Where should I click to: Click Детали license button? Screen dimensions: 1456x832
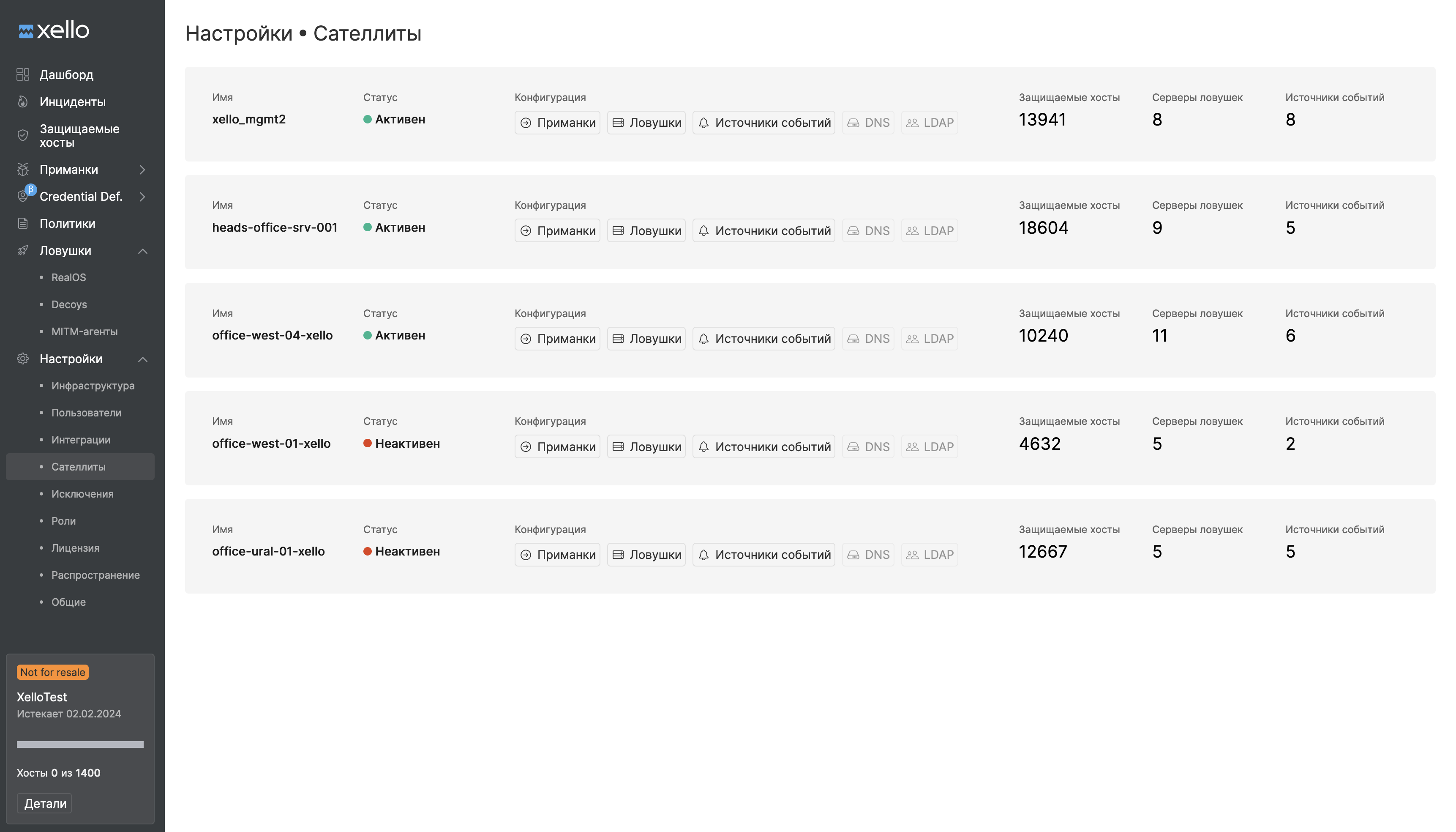44,803
